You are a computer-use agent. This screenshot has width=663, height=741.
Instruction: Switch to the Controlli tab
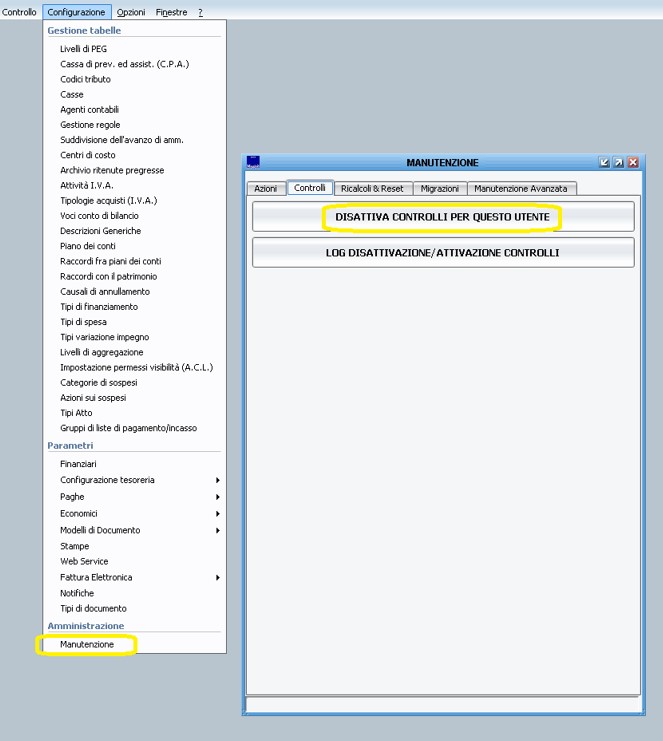click(310, 188)
